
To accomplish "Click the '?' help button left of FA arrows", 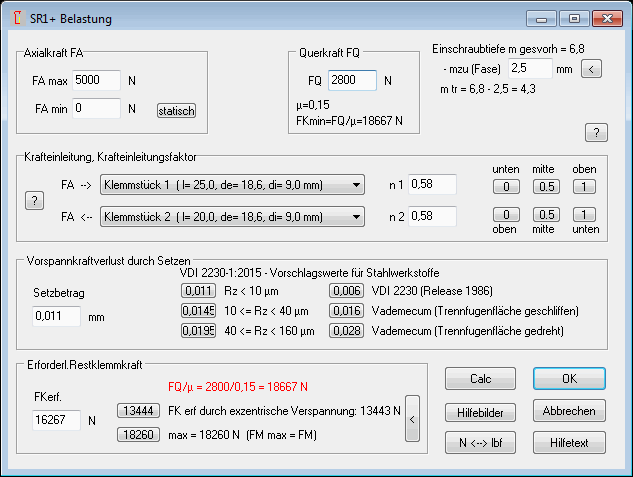I will [34, 201].
